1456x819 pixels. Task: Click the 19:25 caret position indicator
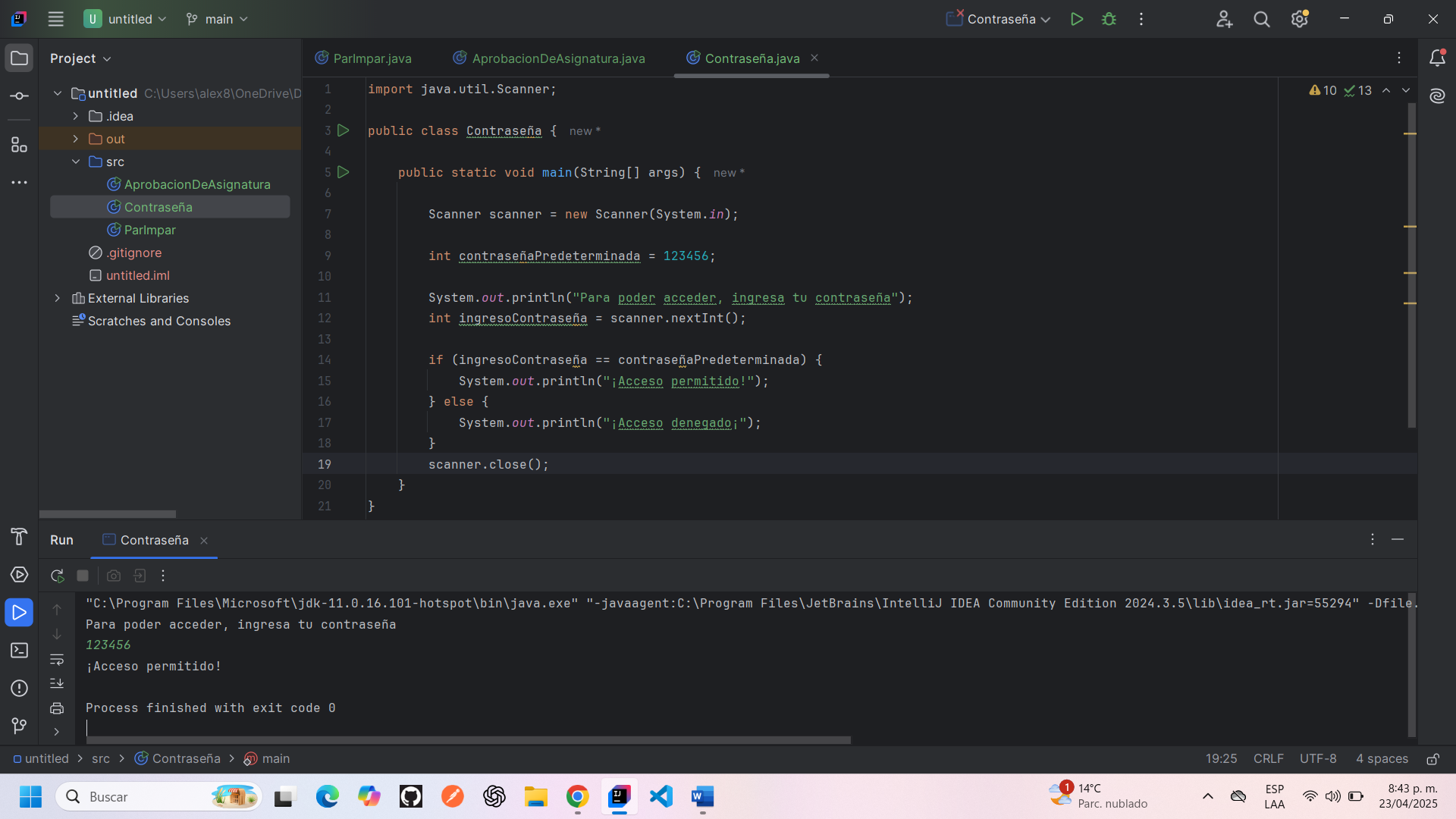tap(1221, 759)
